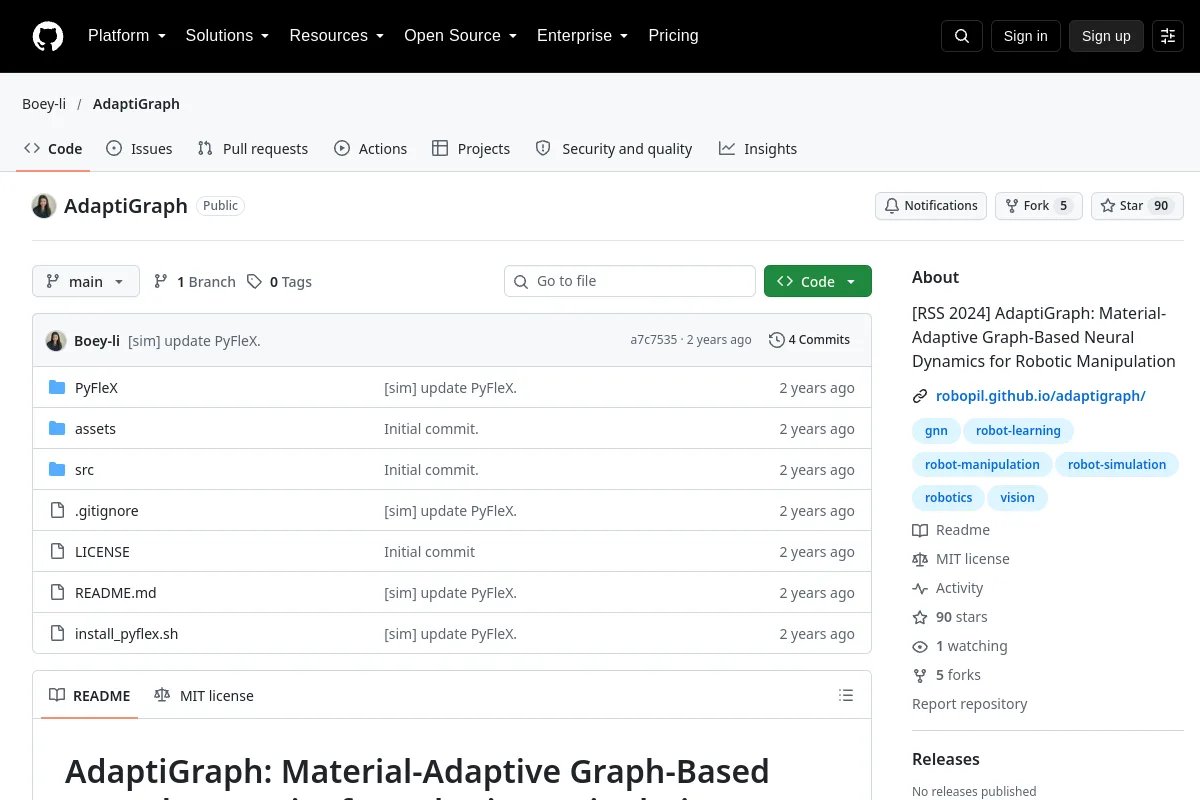Image resolution: width=1200 pixels, height=800 pixels.
Task: Click the link chain icon in About
Action: 920,396
